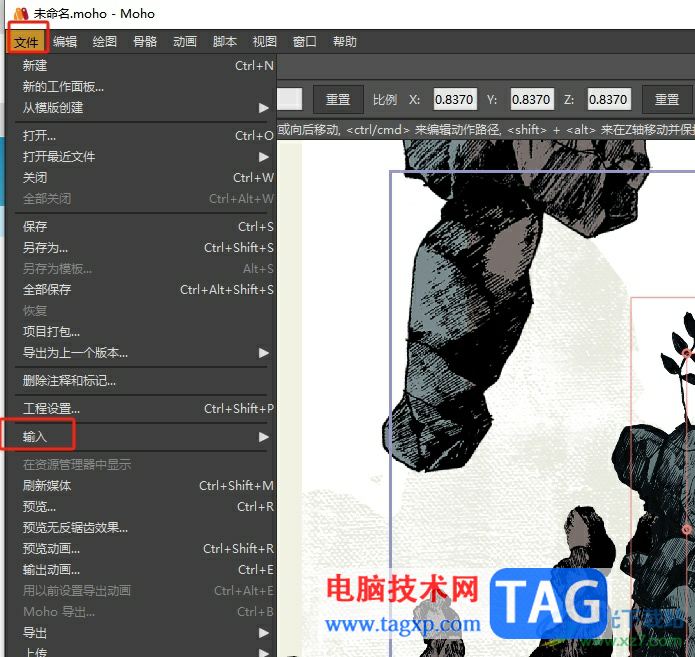Expand the 打开最近文件 submenu
Screen dimensions: 695x657
(x=142, y=156)
